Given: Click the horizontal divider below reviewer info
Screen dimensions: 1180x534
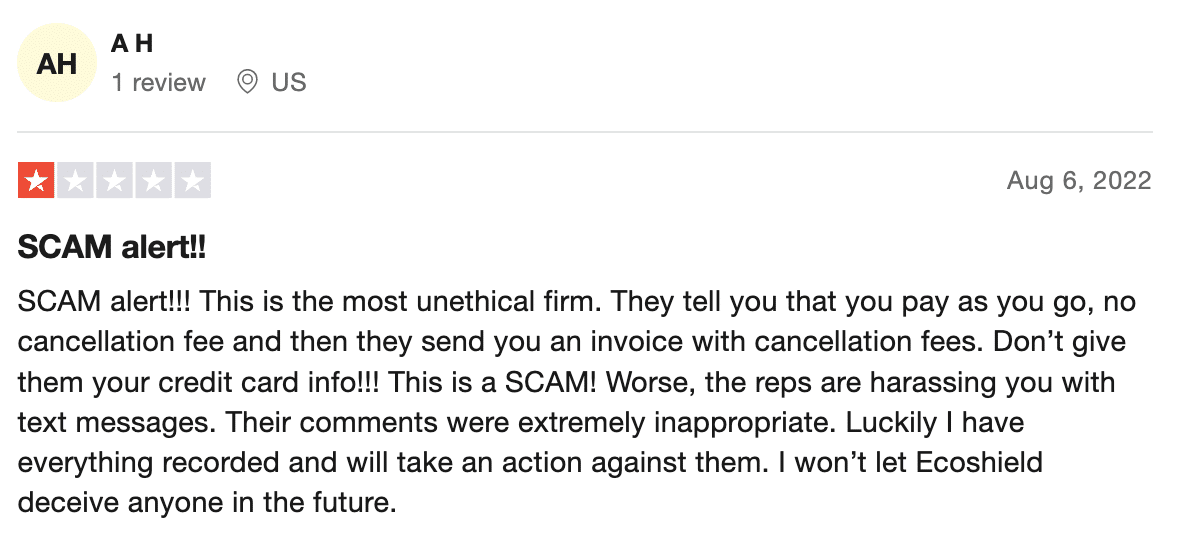Looking at the screenshot, I should pos(585,132).
